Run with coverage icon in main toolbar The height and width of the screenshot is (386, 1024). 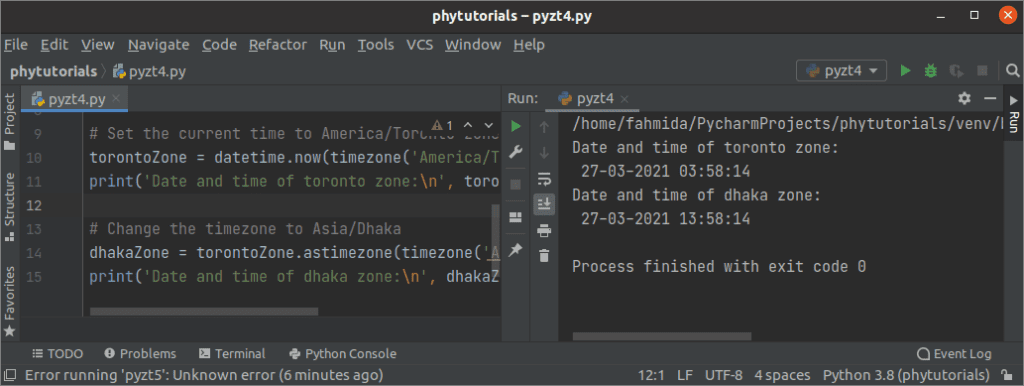[957, 71]
